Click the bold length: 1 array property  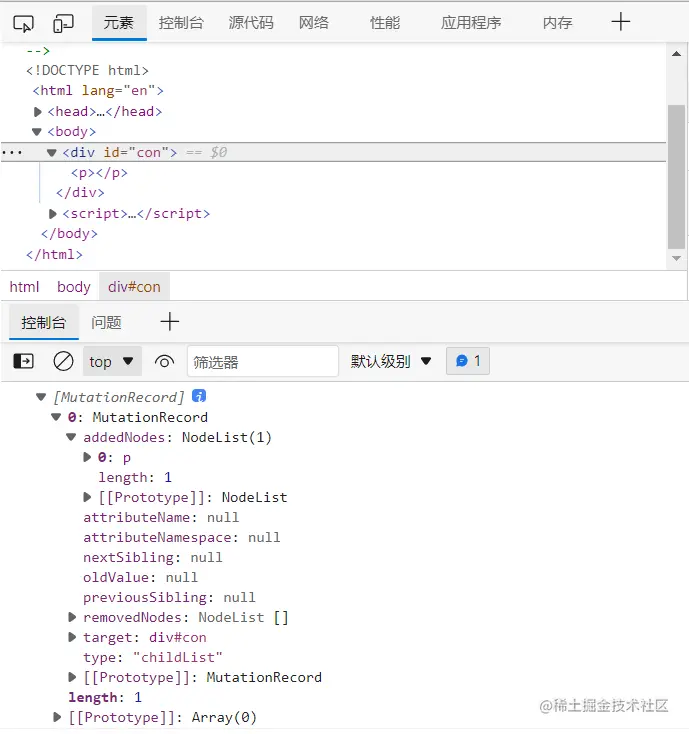(x=105, y=697)
